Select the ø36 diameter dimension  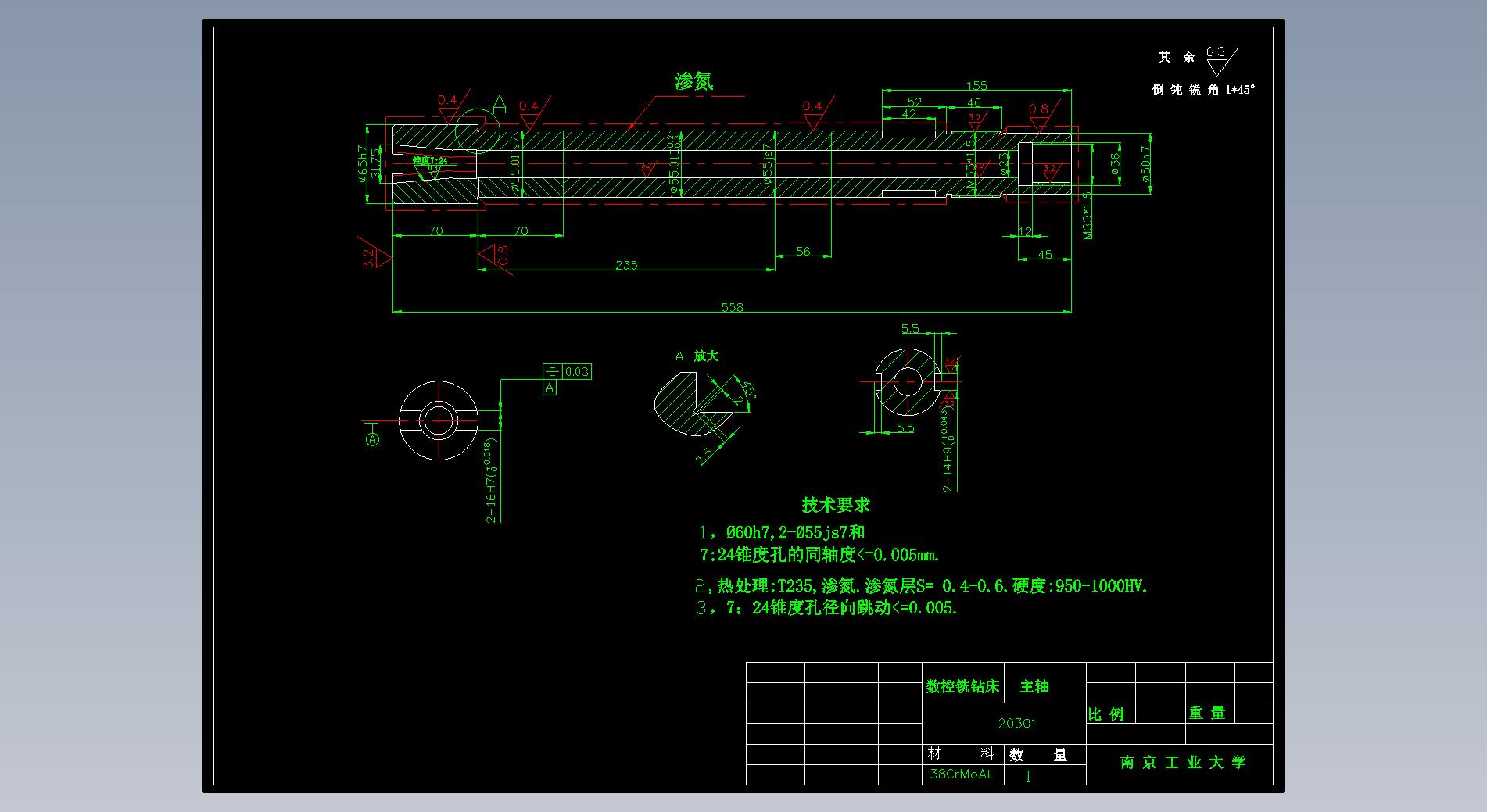(x=1115, y=163)
